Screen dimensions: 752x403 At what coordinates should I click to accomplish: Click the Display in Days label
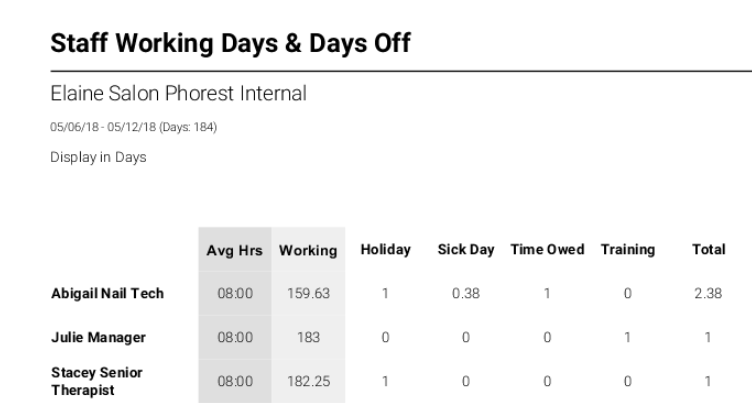pyautogui.click(x=98, y=157)
